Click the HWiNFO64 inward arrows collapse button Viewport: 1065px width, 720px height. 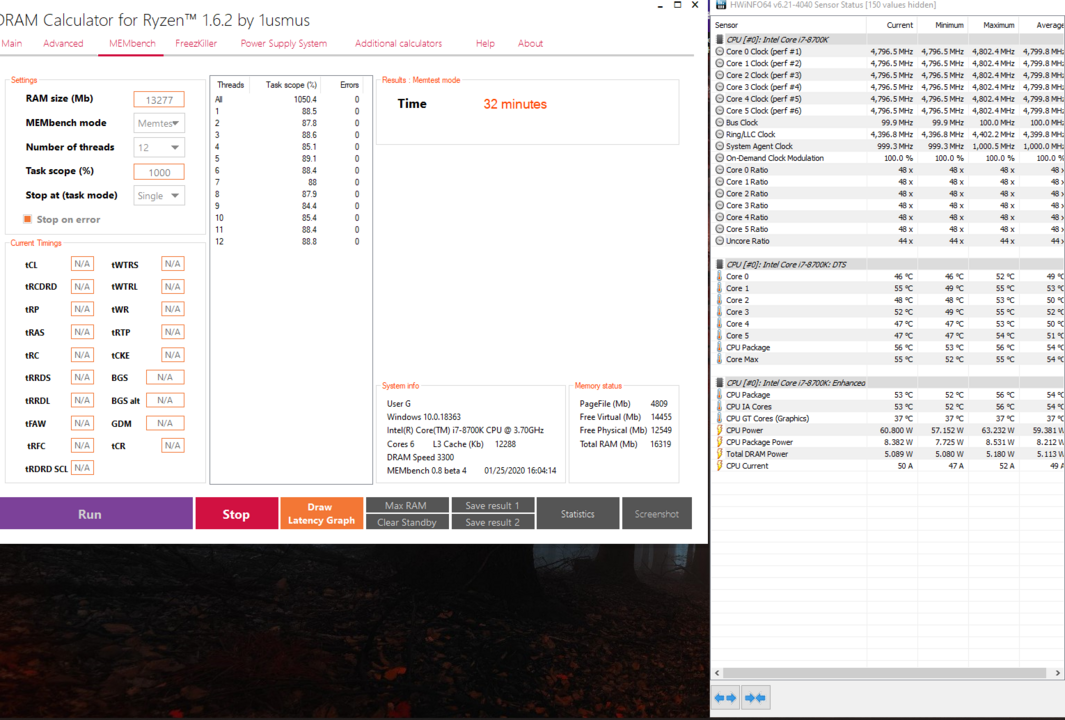(755, 698)
